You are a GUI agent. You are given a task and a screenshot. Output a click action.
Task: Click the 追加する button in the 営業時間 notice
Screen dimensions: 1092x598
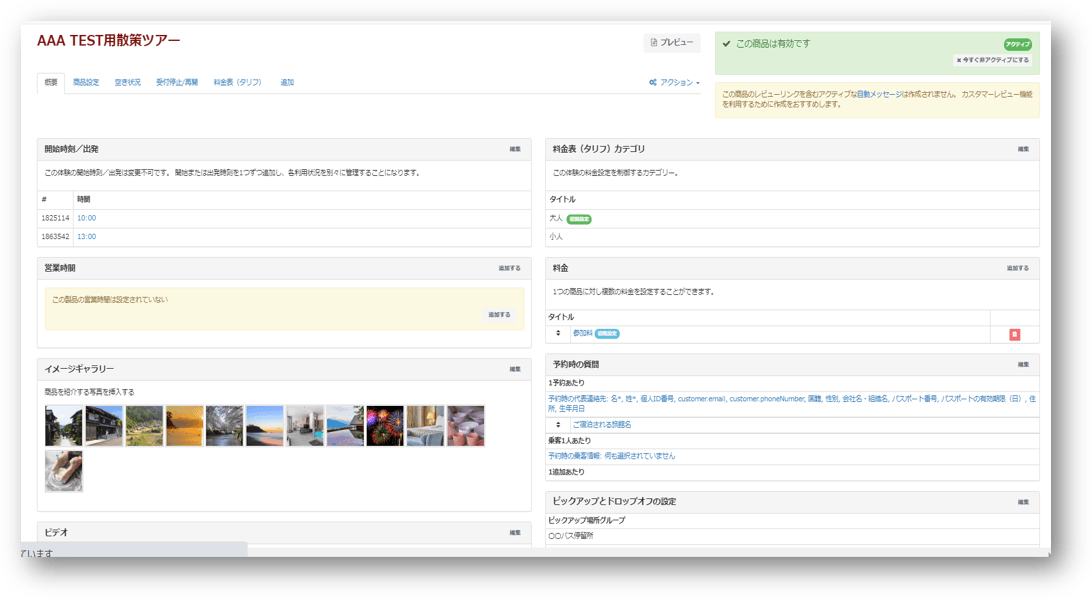click(499, 315)
